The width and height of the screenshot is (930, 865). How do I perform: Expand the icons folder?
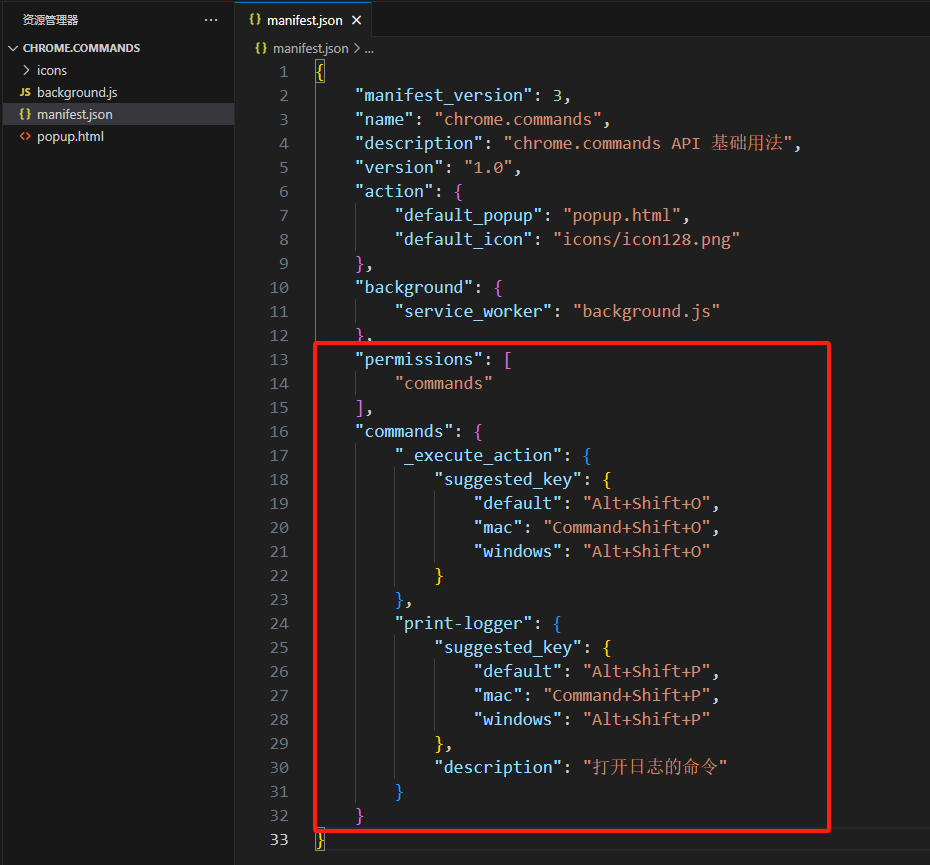27,70
